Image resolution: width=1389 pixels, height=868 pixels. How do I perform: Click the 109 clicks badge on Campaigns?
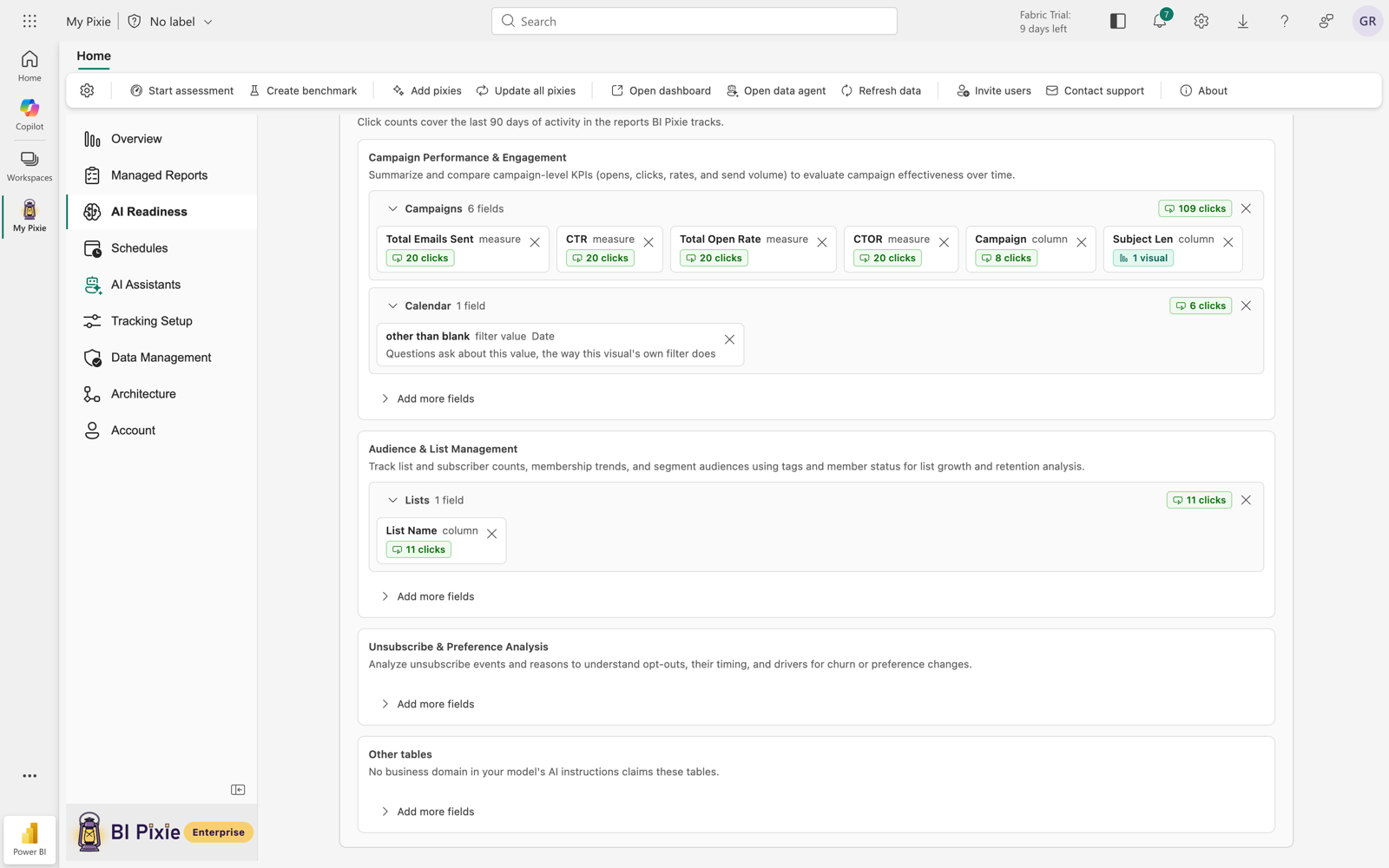click(1195, 208)
